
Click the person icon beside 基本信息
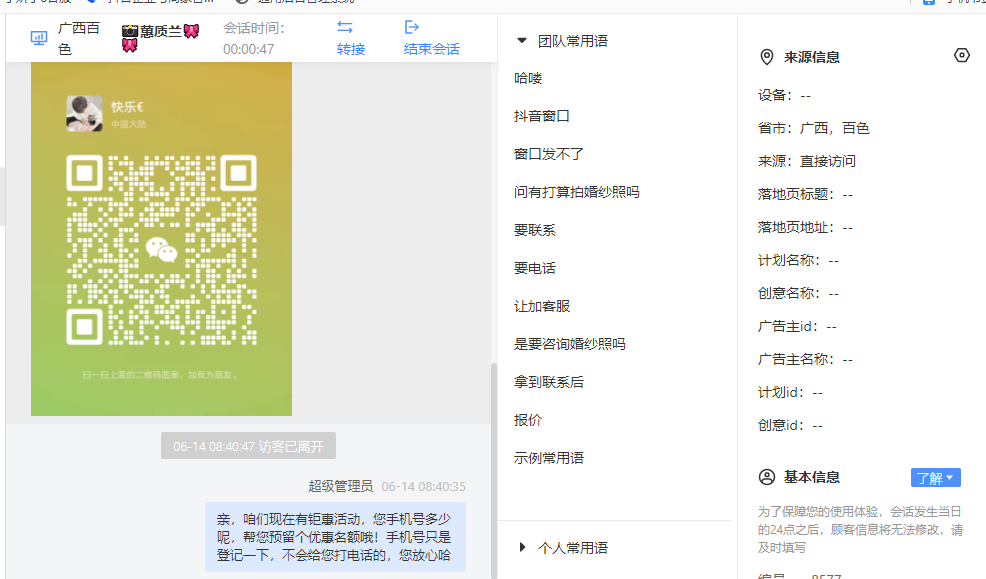click(x=767, y=477)
